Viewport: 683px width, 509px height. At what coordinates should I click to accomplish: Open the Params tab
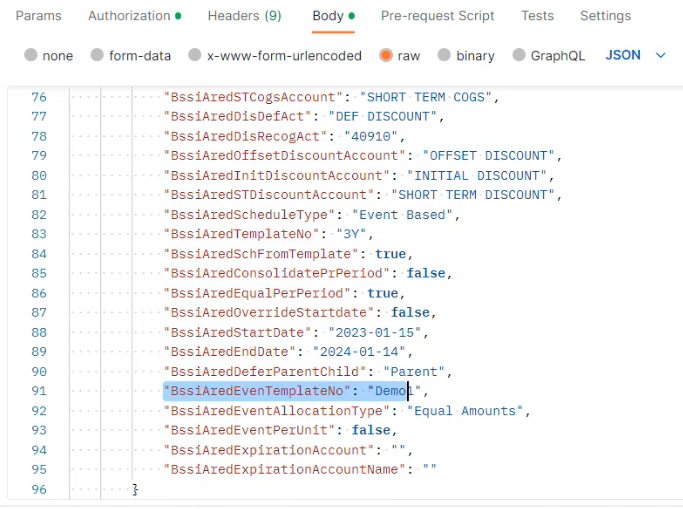[38, 16]
